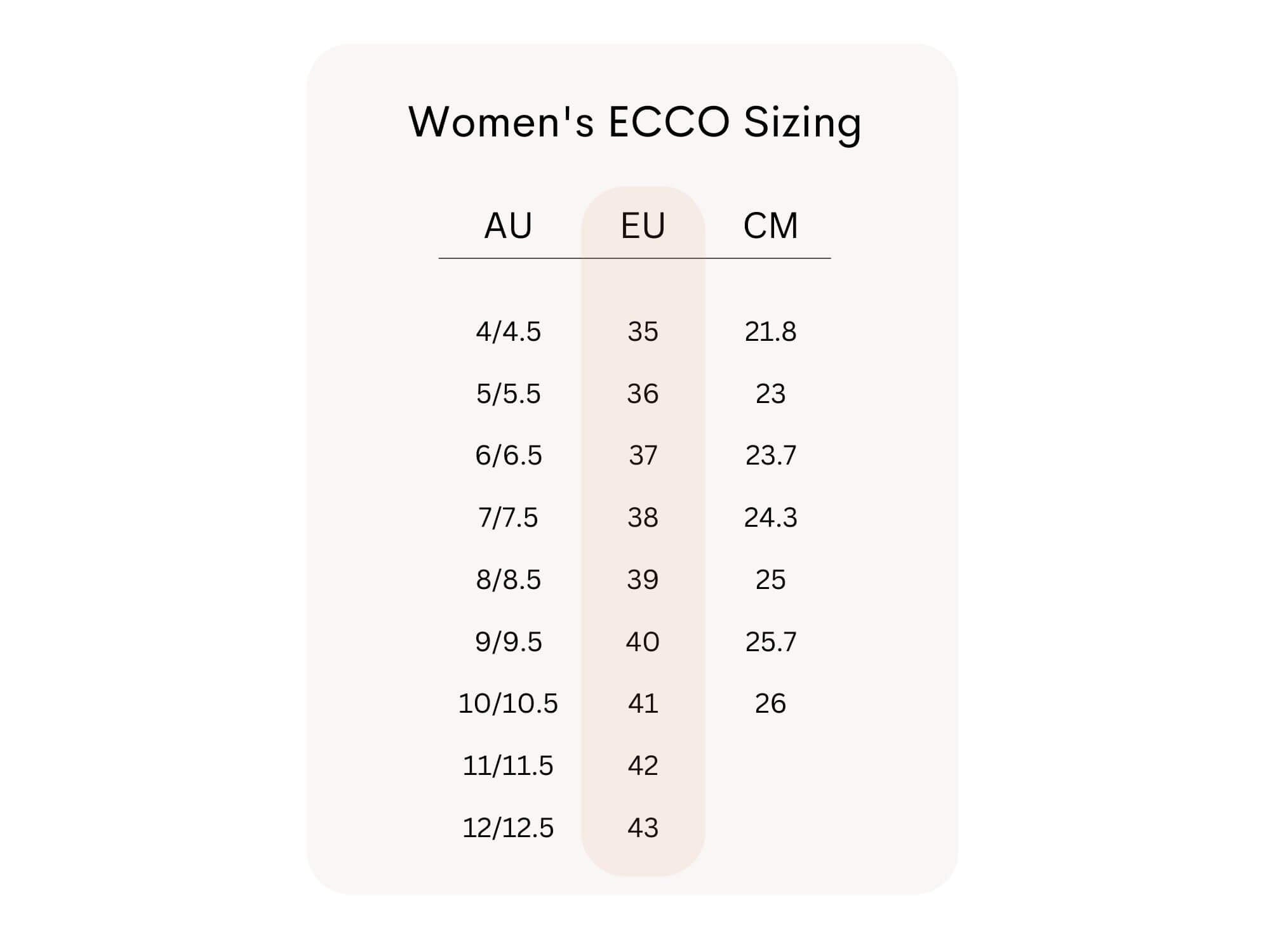Select EU size 39

(643, 580)
